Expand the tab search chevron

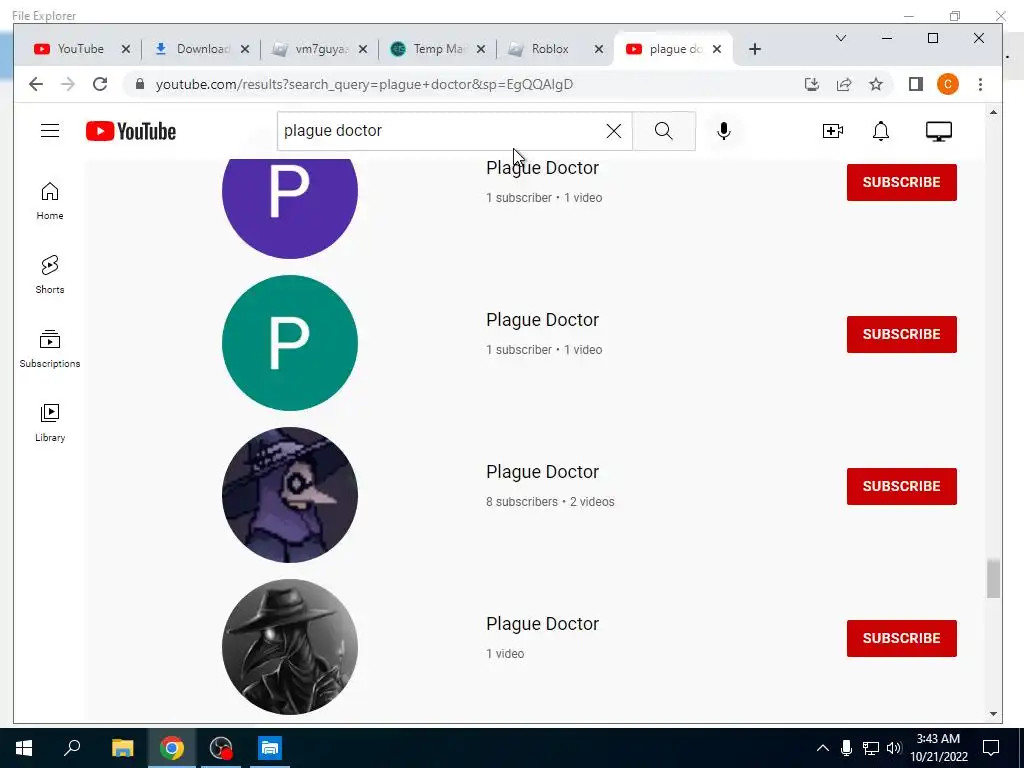pyautogui.click(x=841, y=38)
